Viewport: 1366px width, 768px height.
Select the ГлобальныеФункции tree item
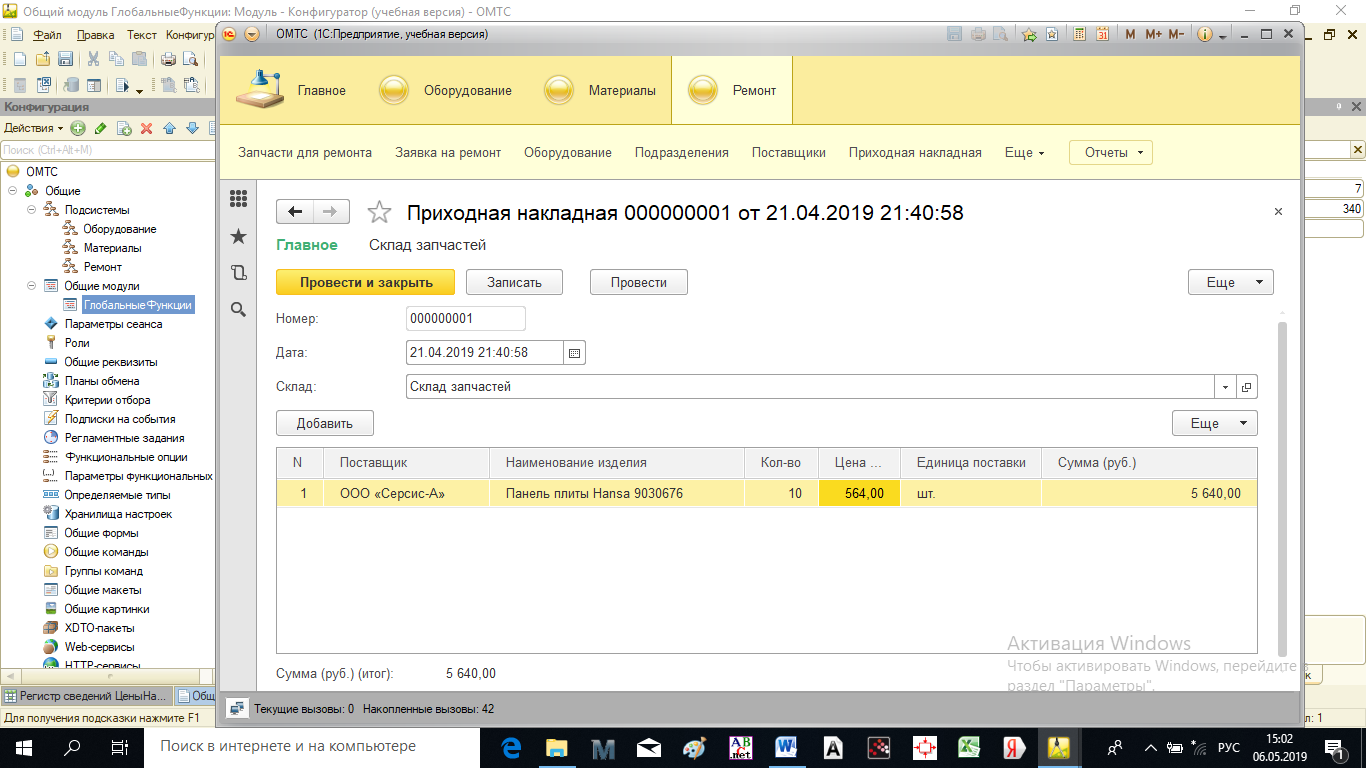click(x=138, y=305)
